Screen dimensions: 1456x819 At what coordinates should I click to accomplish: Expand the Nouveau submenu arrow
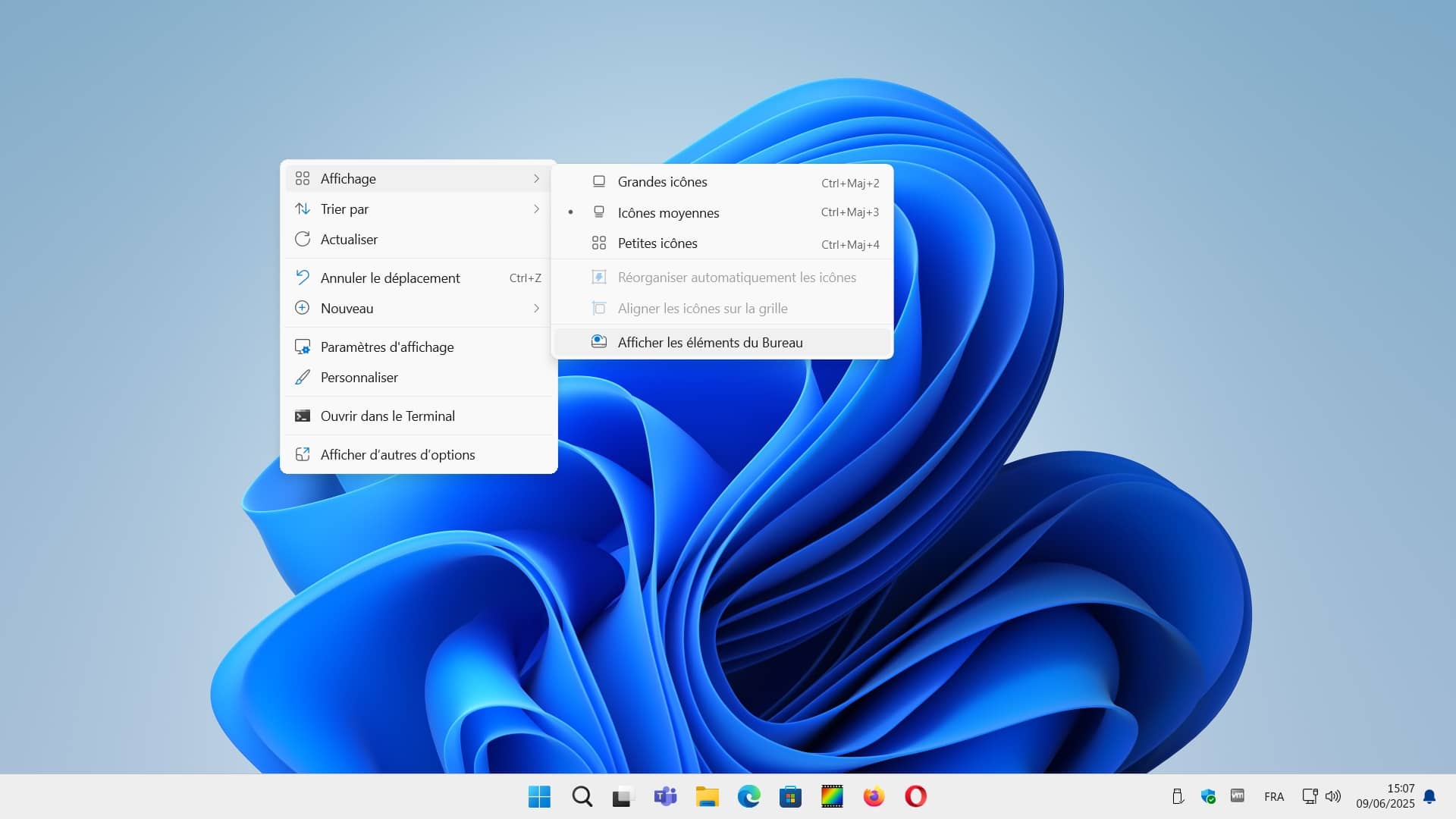(x=536, y=309)
